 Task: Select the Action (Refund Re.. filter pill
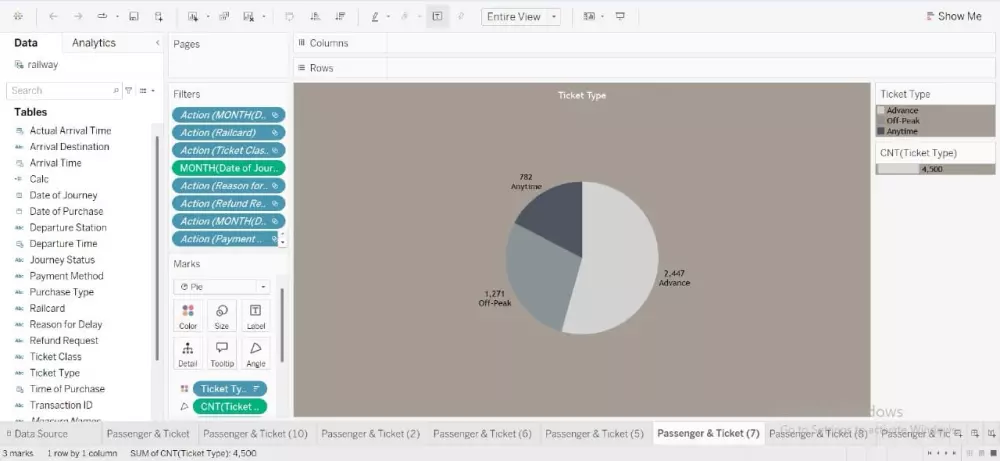pos(228,203)
